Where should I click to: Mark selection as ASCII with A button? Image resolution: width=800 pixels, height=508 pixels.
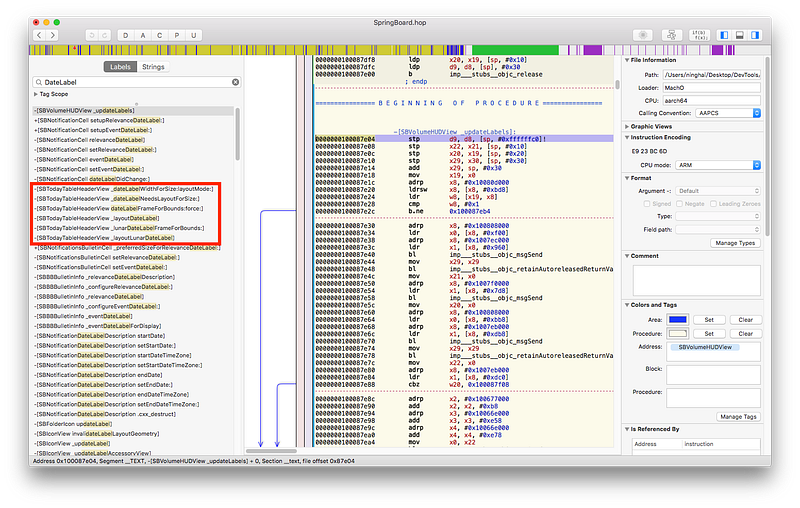(x=143, y=35)
